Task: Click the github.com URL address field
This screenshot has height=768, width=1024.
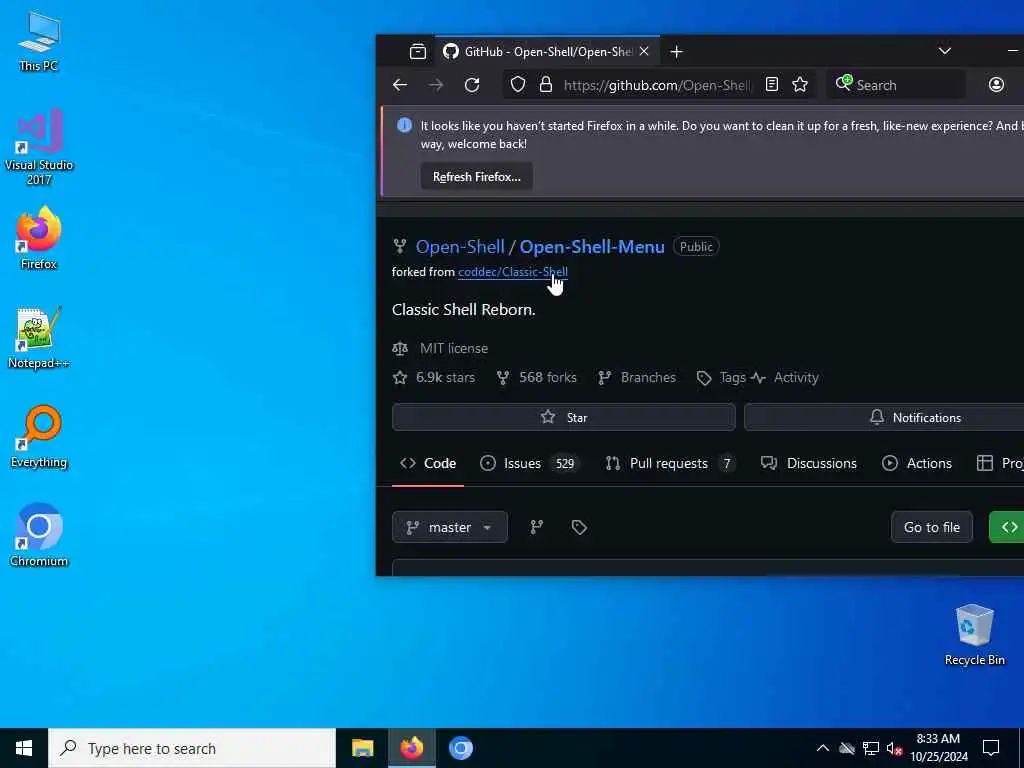Action: click(656, 85)
